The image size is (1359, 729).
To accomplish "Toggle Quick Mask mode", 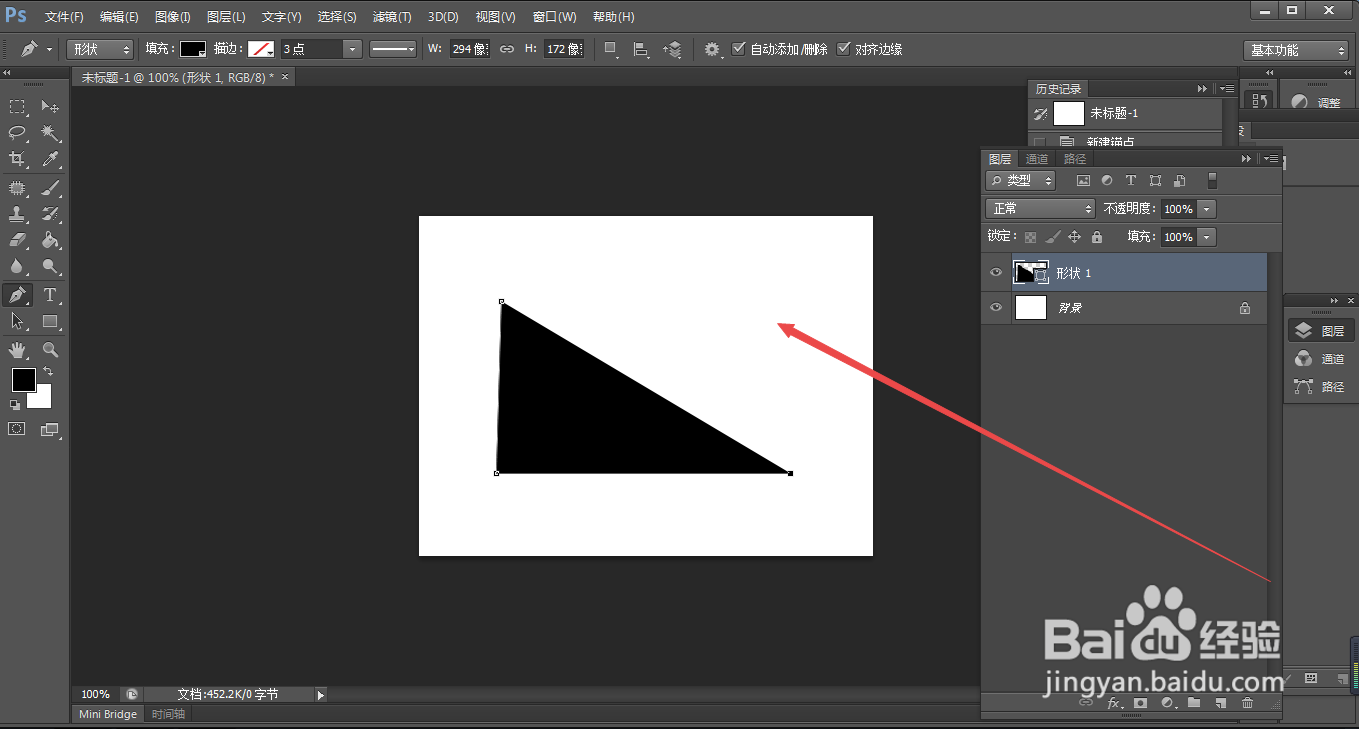I will pos(18,429).
